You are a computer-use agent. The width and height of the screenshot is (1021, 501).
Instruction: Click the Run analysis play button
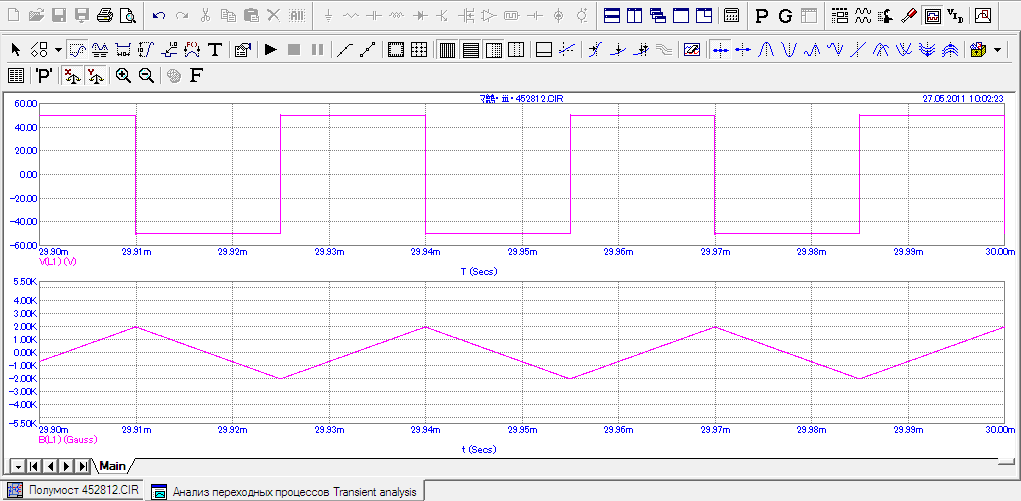click(271, 49)
